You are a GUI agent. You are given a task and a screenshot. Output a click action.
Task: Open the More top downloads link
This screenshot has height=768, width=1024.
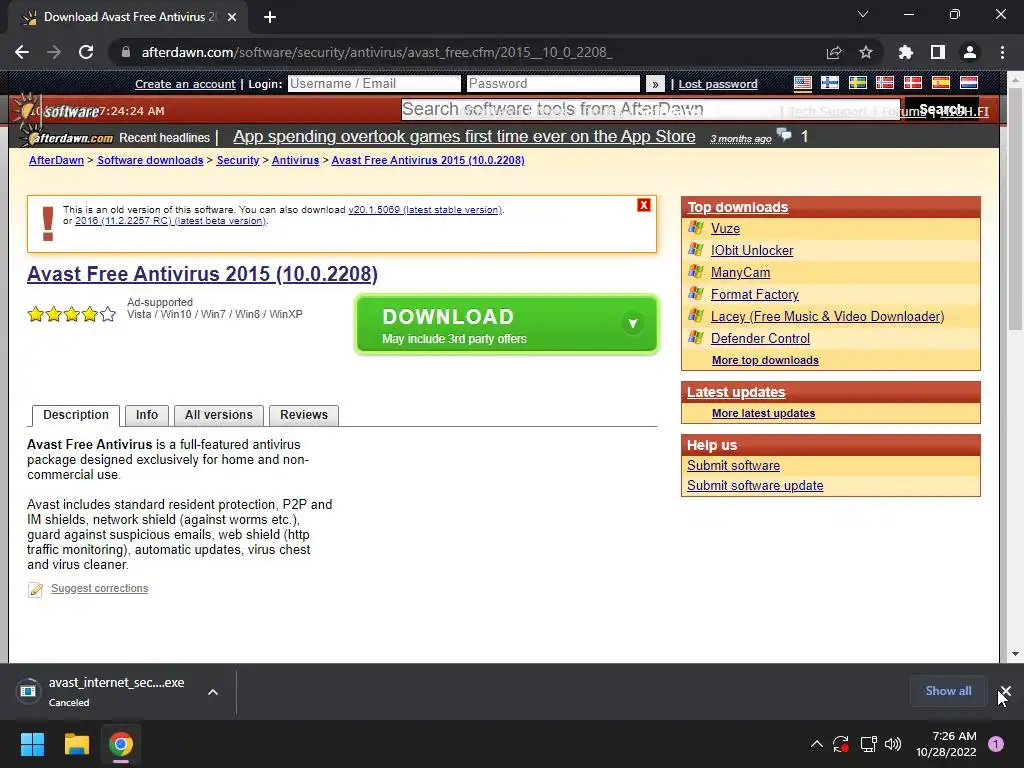765,360
